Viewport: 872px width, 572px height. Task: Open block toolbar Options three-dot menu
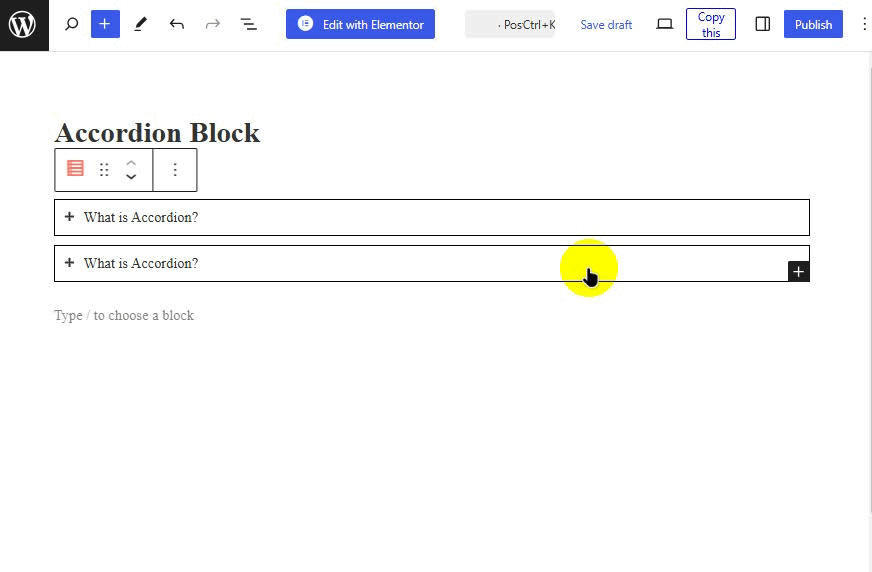[x=175, y=170]
